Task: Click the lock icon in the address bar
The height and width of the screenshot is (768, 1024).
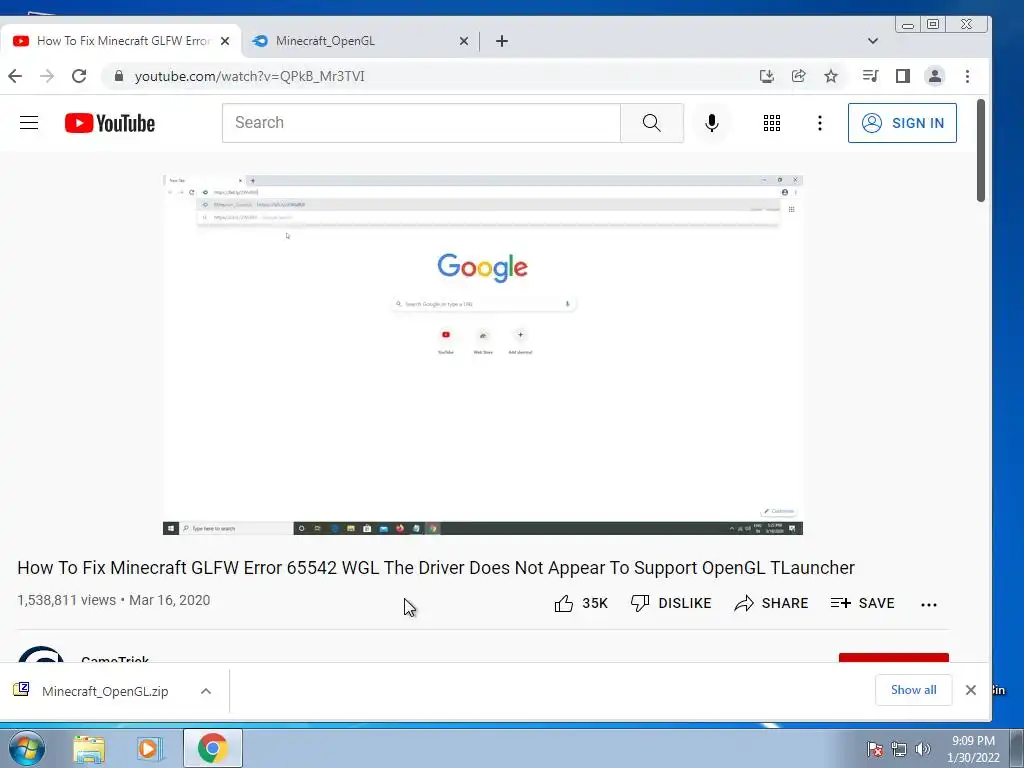Action: [x=118, y=76]
